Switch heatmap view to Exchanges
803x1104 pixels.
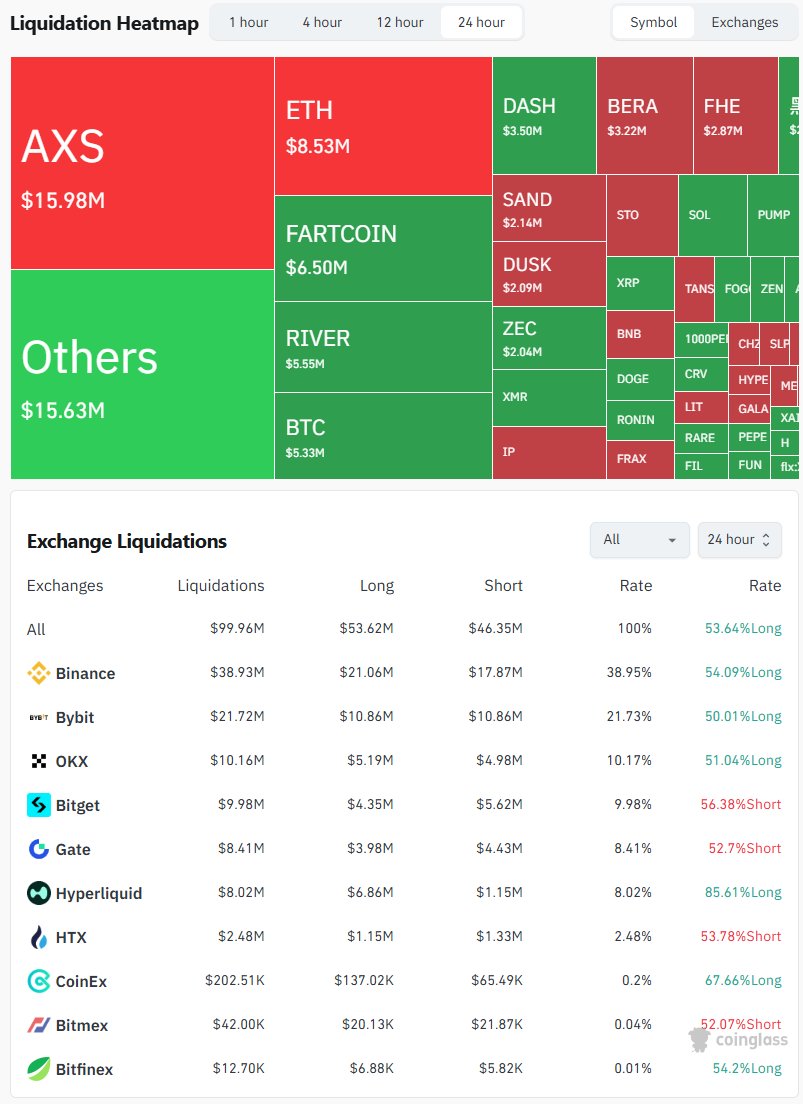coord(744,22)
